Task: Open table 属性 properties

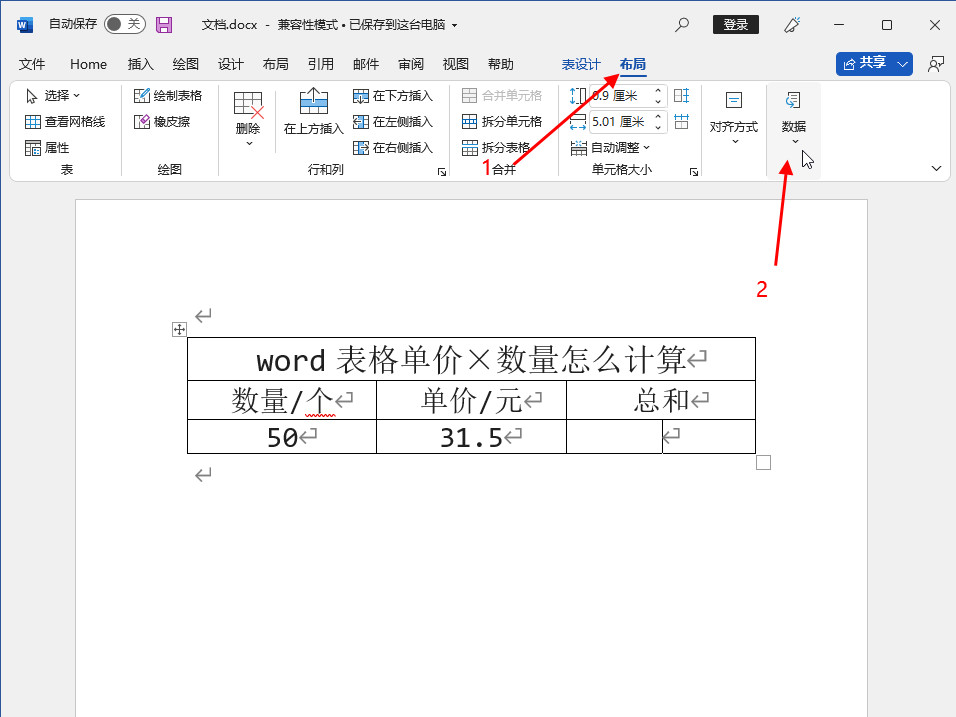Action: [x=47, y=148]
